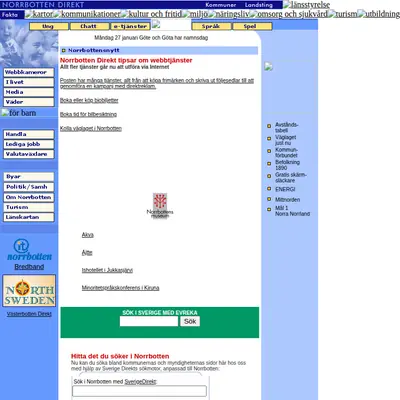
Task: Open Ishotellet i Jukkasjärvi link
Action: point(107,270)
